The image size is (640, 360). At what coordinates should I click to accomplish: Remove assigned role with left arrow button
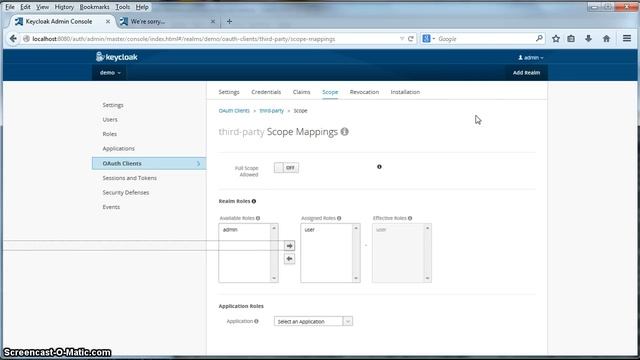[x=289, y=259]
